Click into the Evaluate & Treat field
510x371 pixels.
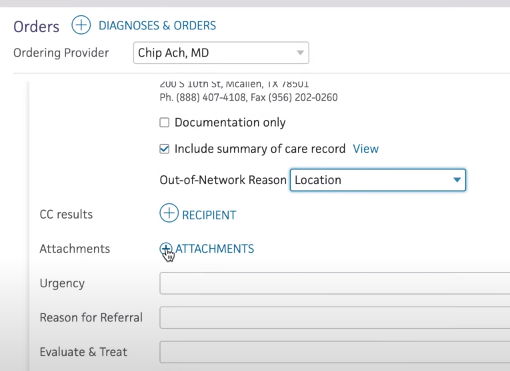click(335, 352)
